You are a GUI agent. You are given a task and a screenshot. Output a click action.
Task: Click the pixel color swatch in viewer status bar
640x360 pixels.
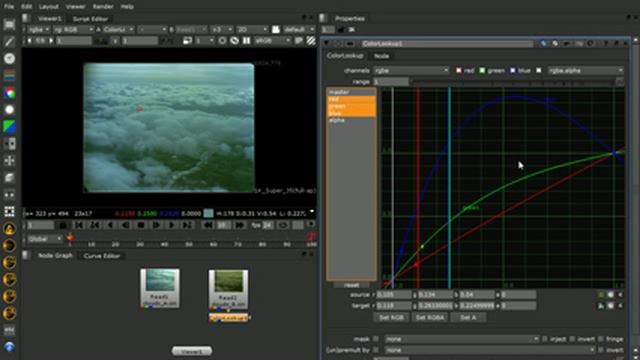pos(208,213)
